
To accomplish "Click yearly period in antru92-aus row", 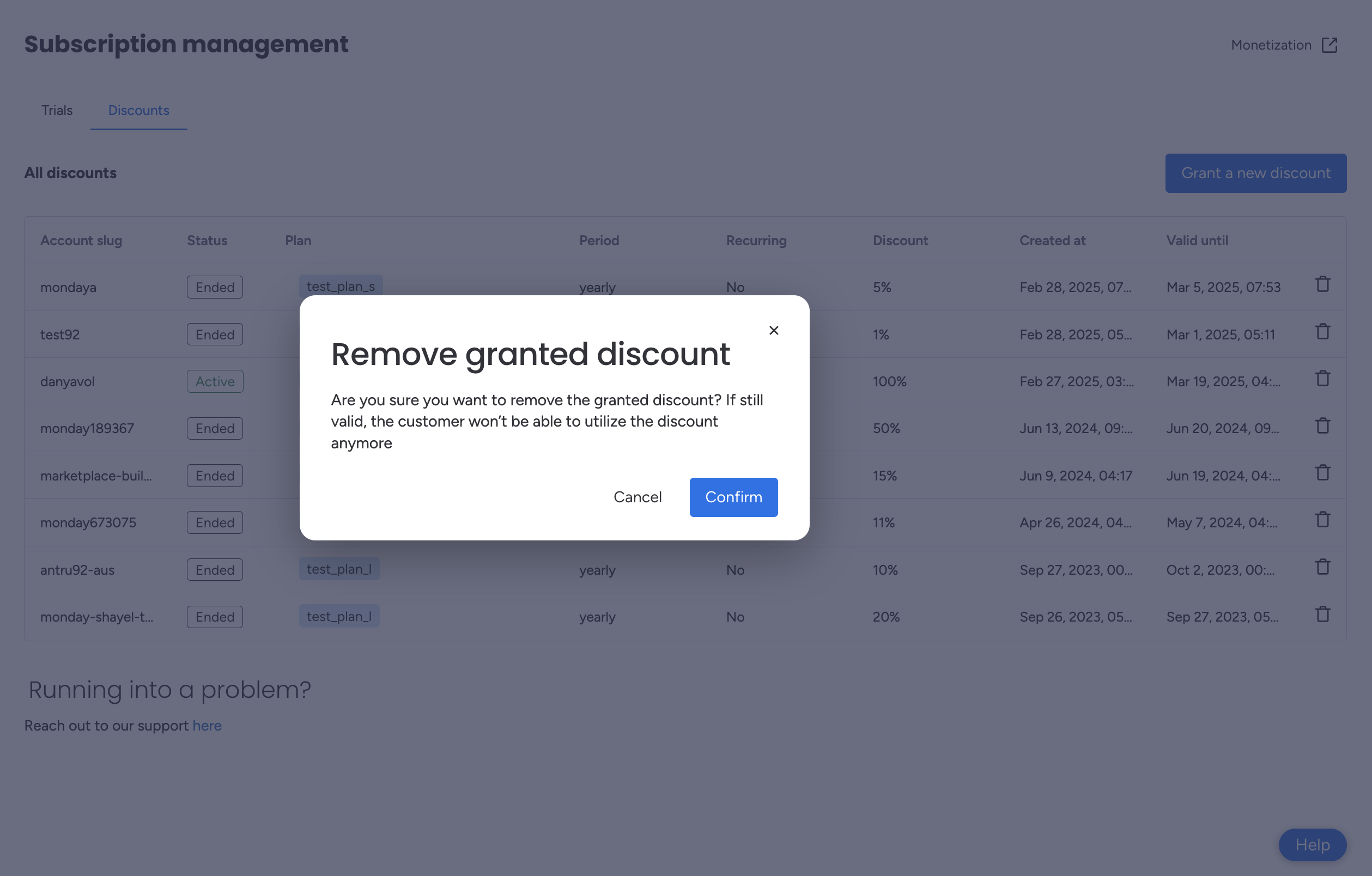I will (597, 570).
